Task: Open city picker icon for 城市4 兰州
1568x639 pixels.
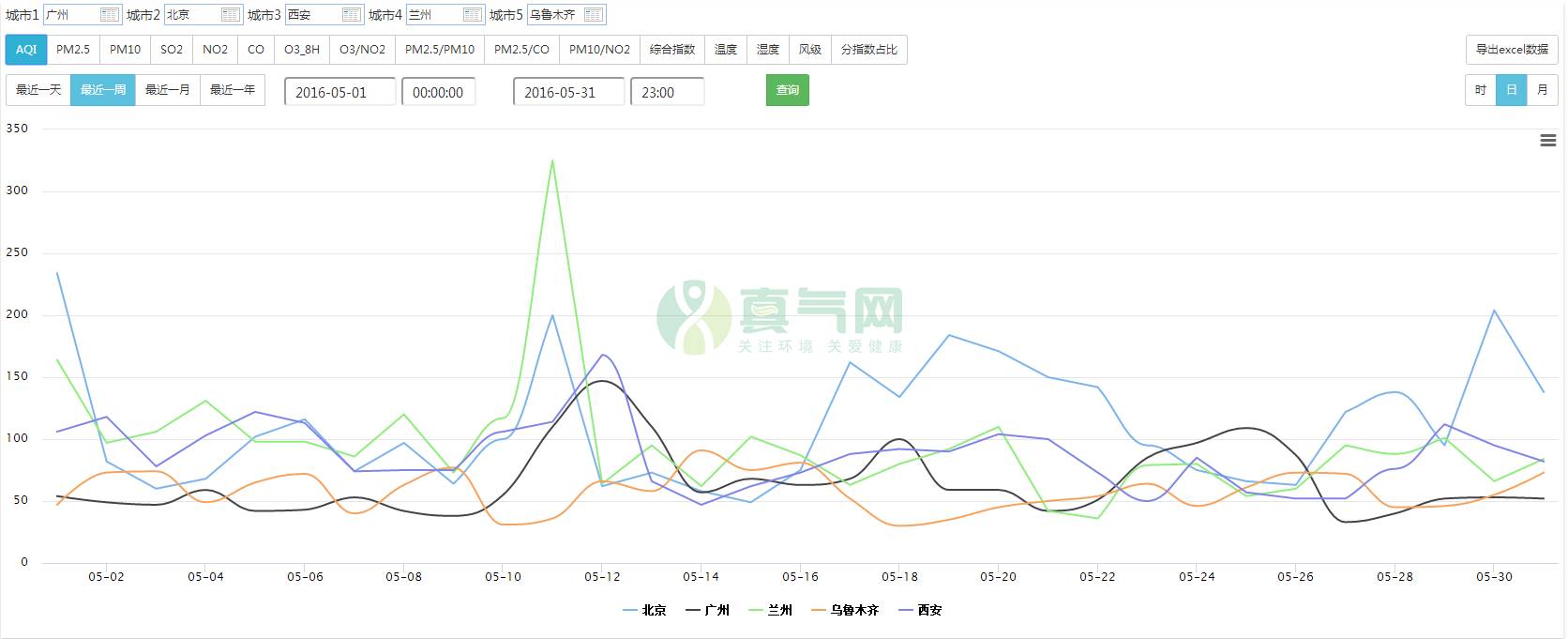Action: pyautogui.click(x=473, y=15)
